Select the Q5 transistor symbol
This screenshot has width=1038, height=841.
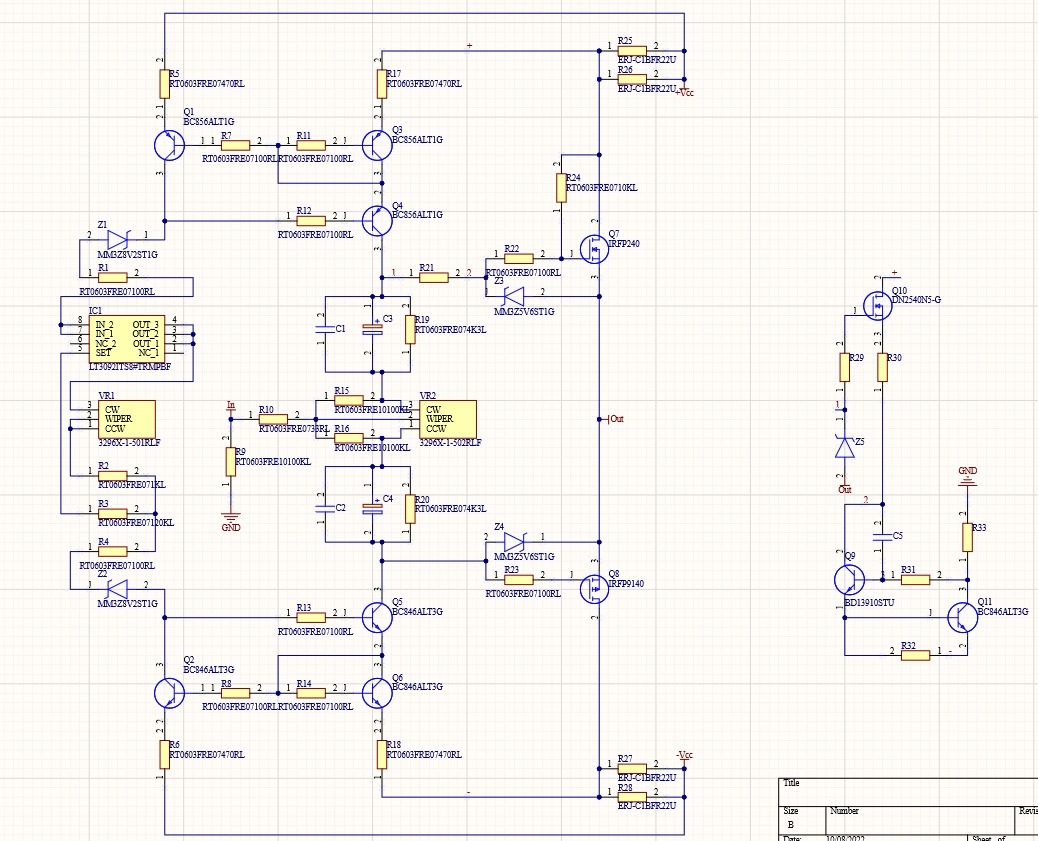tap(377, 617)
